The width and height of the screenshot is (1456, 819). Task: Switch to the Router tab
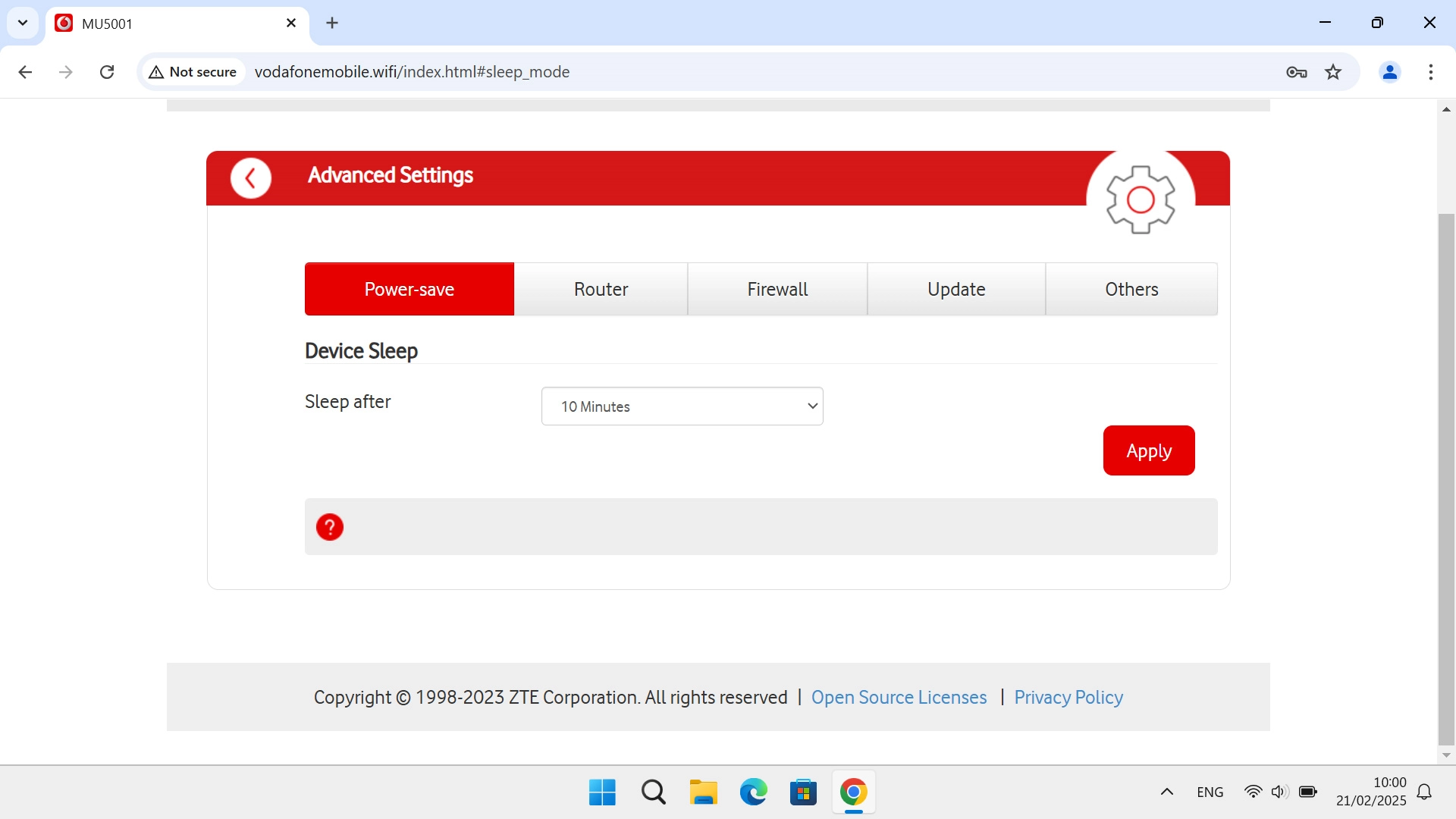(x=601, y=289)
